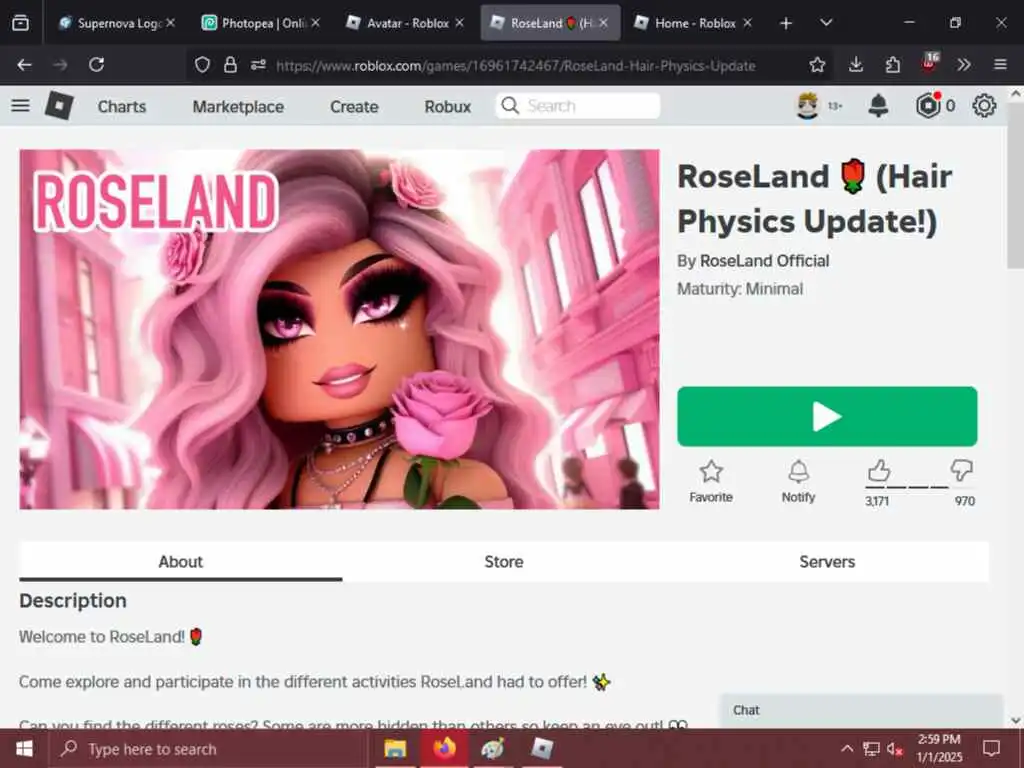This screenshot has height=768, width=1024.
Task: Go back using browser back arrow
Action: click(x=24, y=65)
